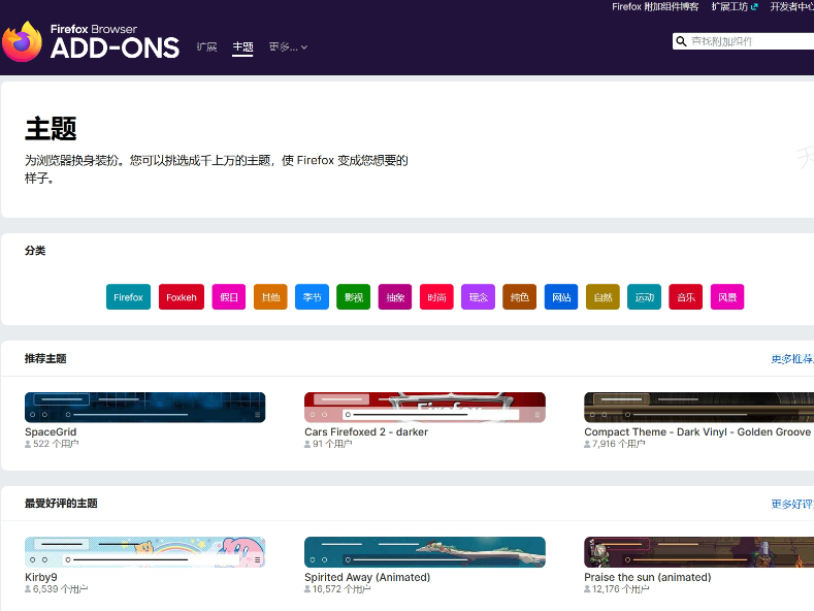The image size is (814, 611).
Task: Pick the 音乐 category button
Action: tap(686, 297)
